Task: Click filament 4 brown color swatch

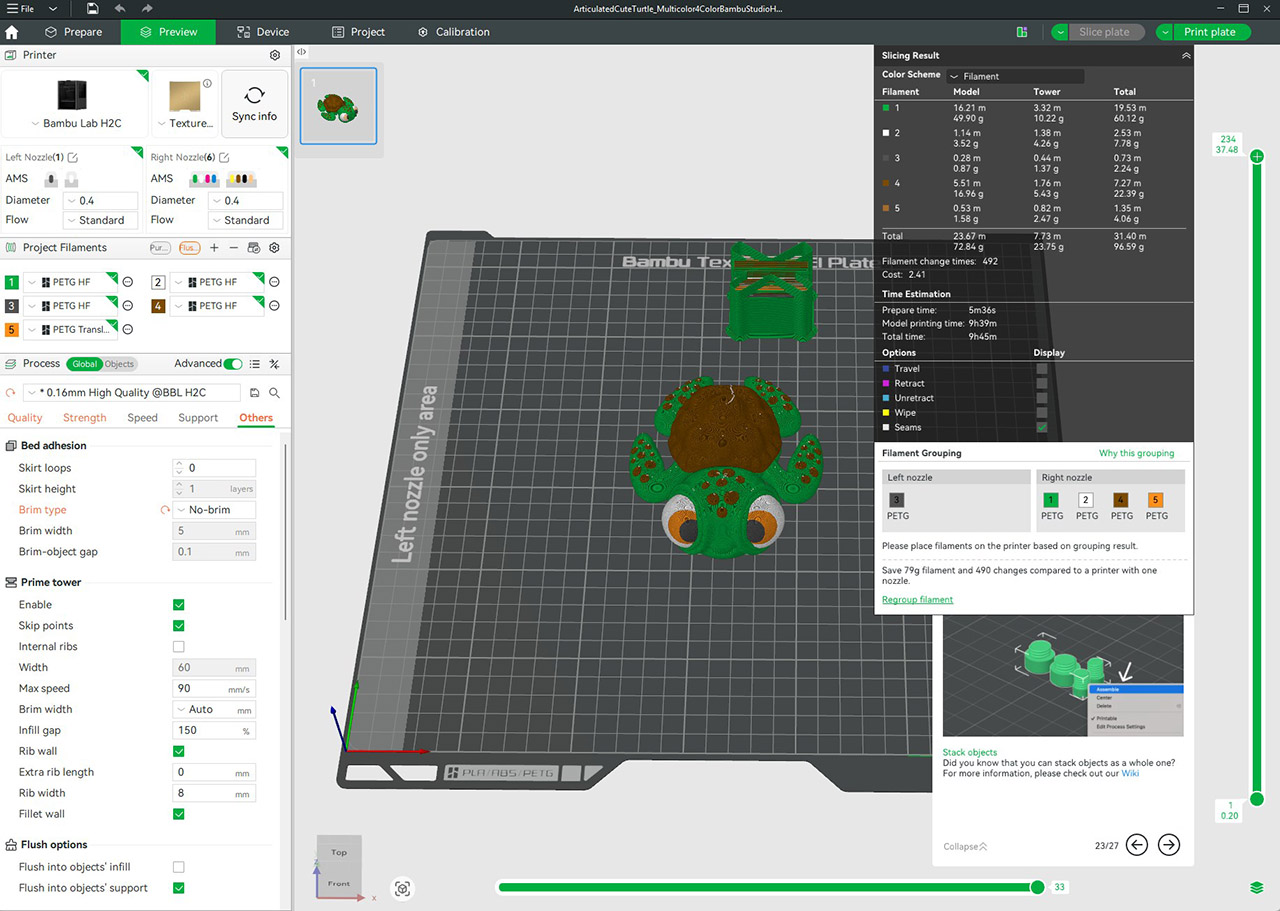Action: pos(158,306)
